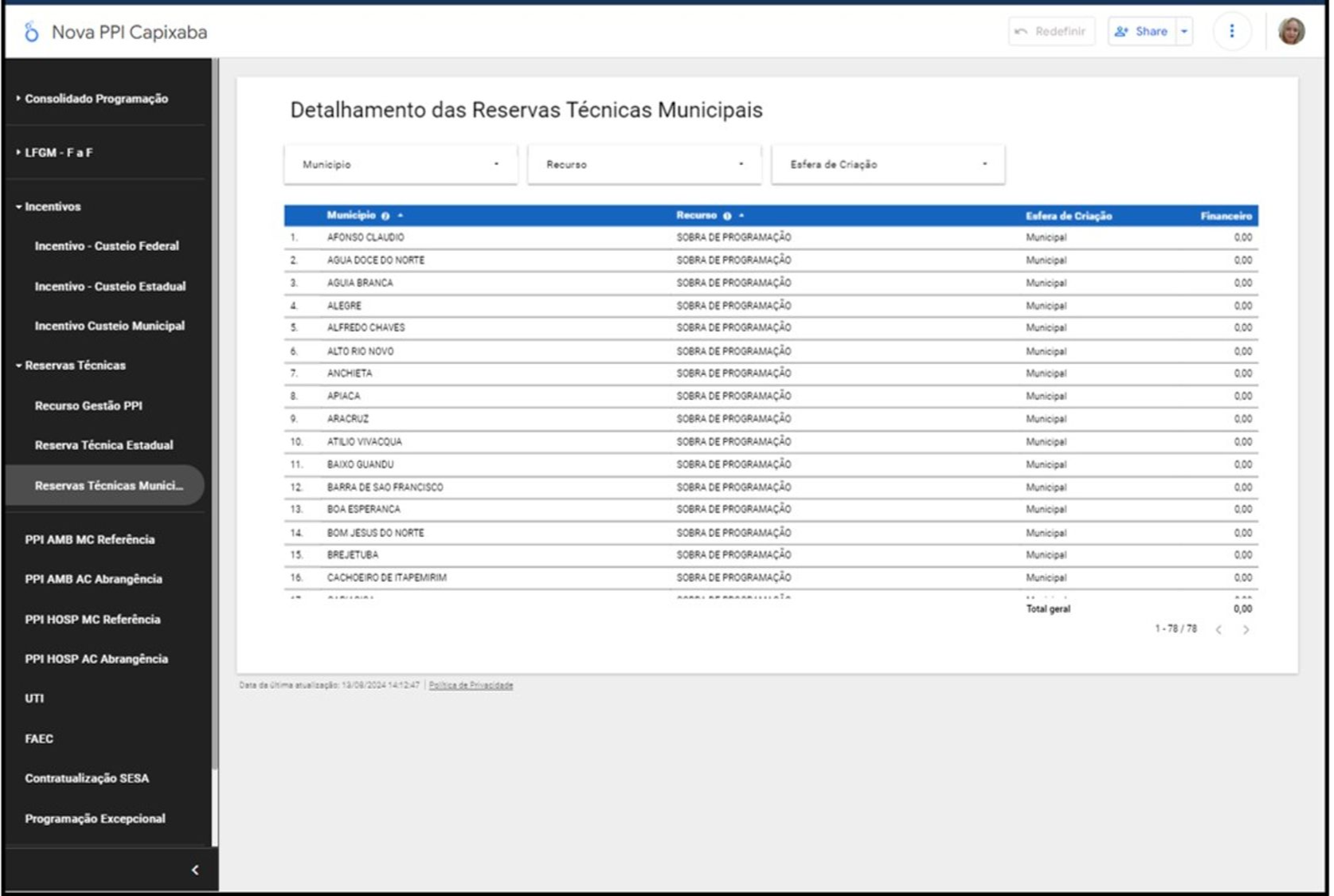
Task: Open the PPI AMB MC Referência page
Action: (89, 539)
